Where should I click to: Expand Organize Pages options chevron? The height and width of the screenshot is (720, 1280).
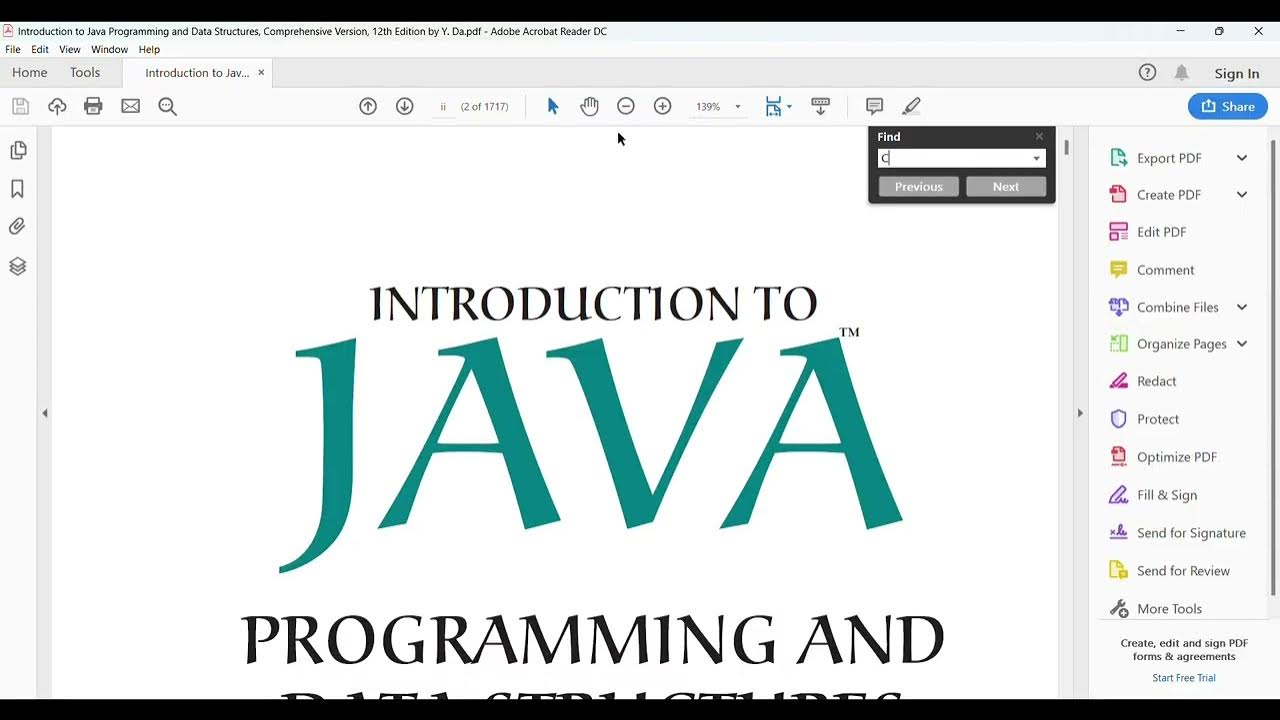click(1242, 344)
